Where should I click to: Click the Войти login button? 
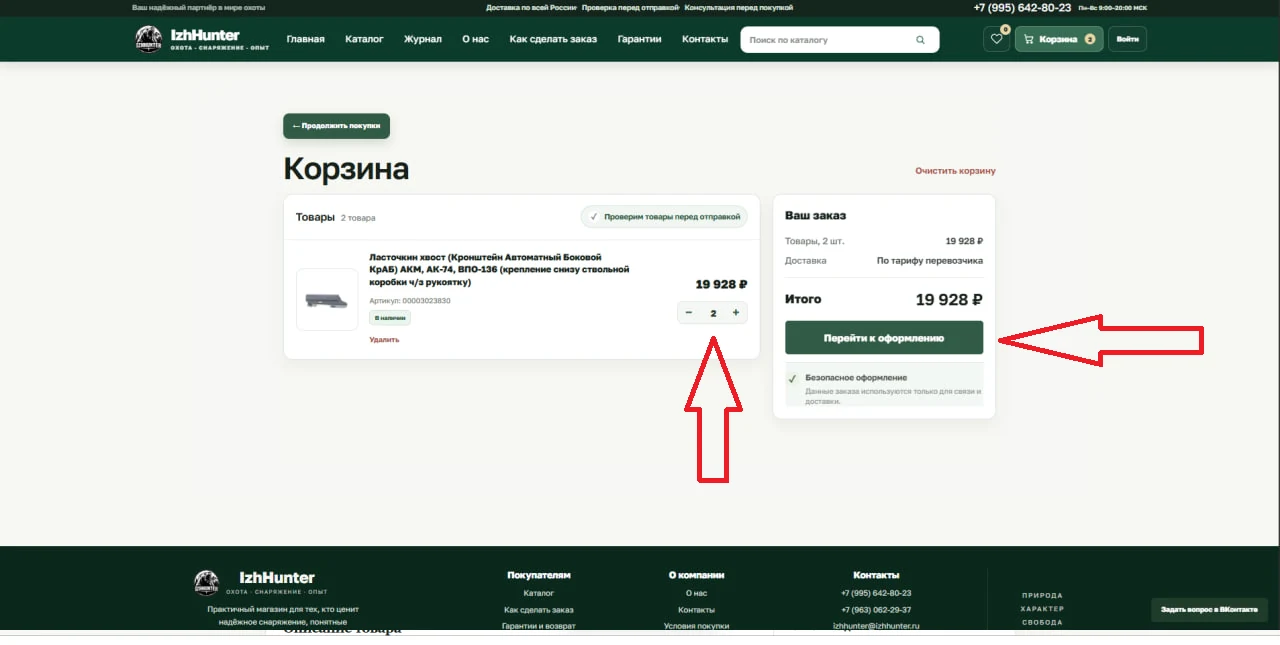(1127, 39)
